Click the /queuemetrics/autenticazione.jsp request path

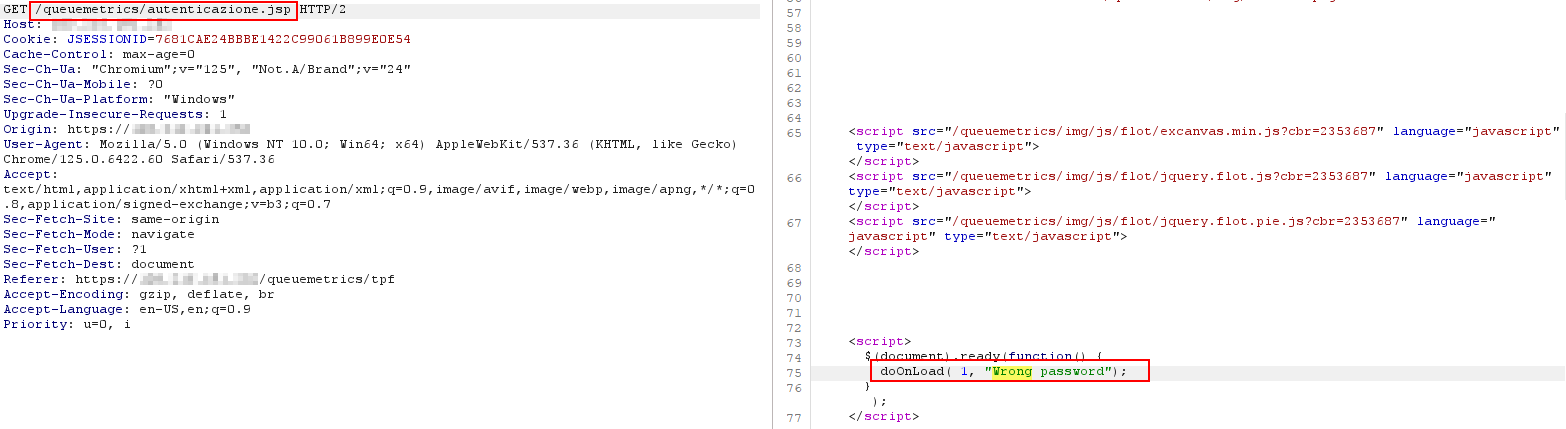coord(163,9)
